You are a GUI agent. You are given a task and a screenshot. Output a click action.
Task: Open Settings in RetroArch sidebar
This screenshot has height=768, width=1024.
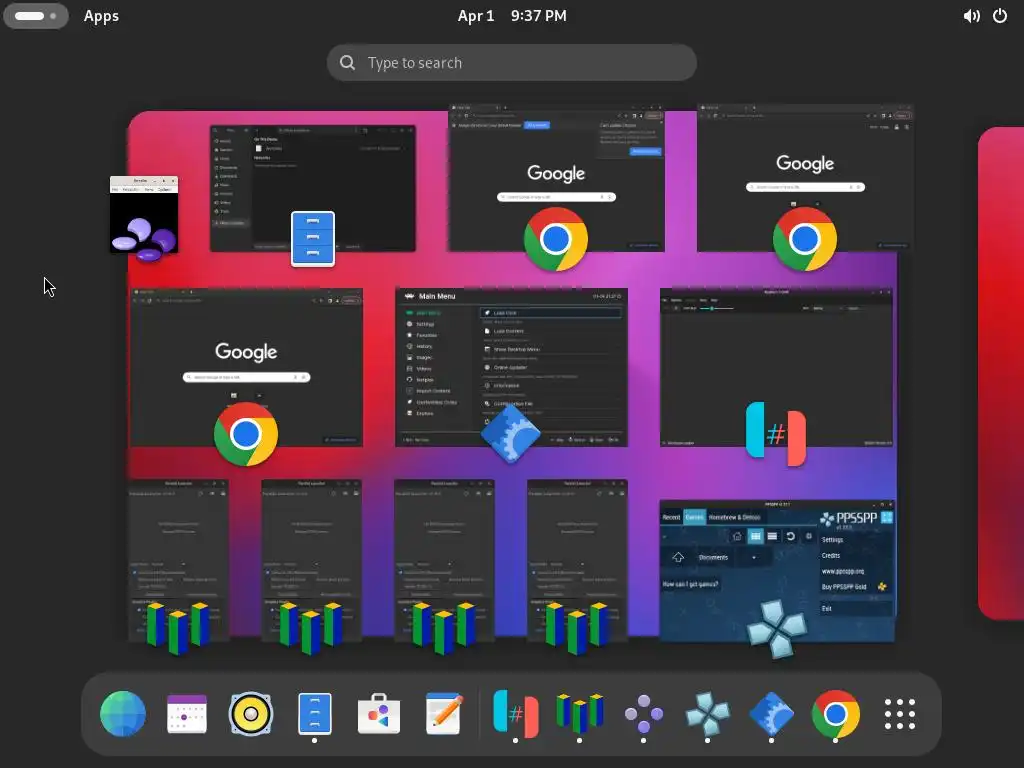click(421, 324)
